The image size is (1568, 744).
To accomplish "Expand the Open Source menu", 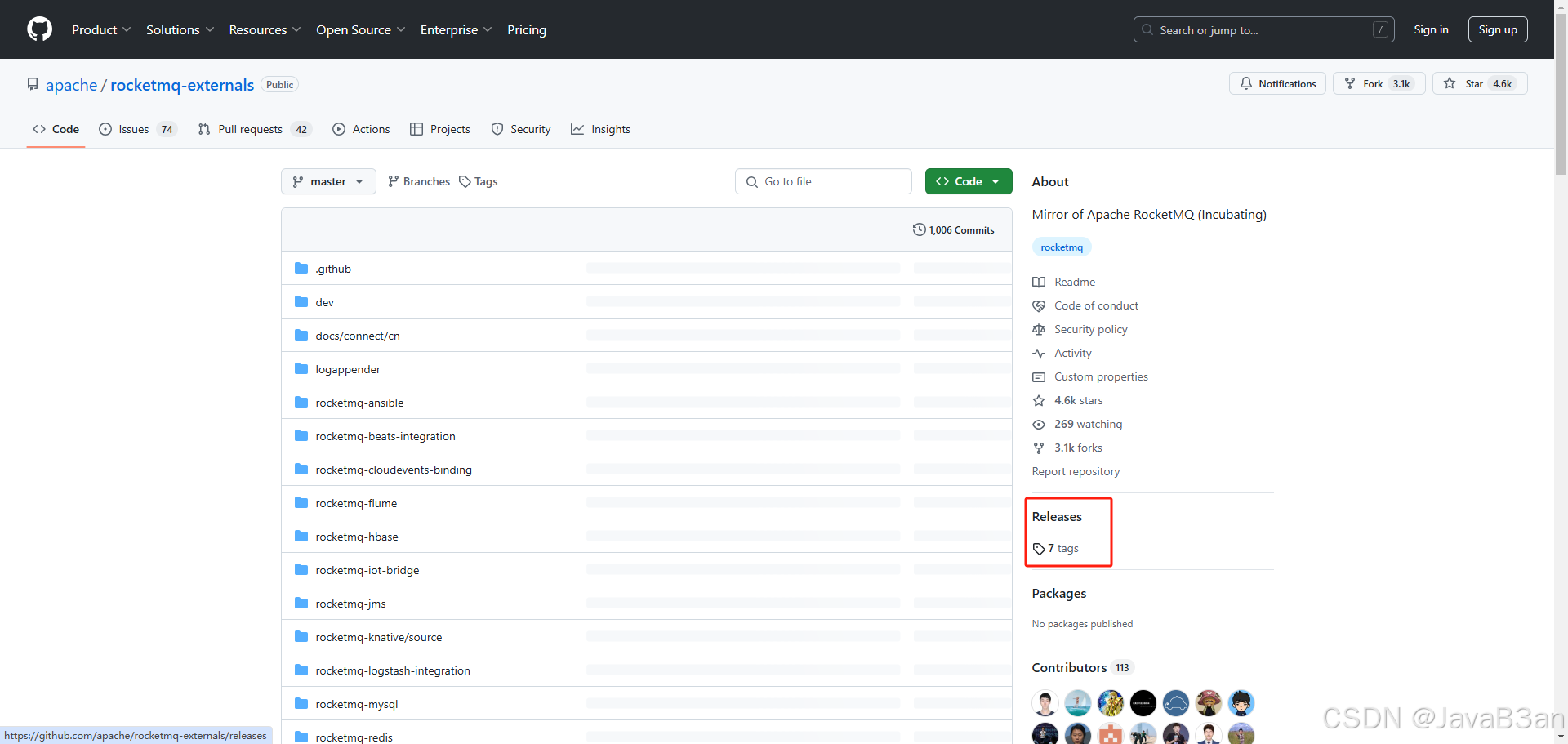I will coord(360,29).
